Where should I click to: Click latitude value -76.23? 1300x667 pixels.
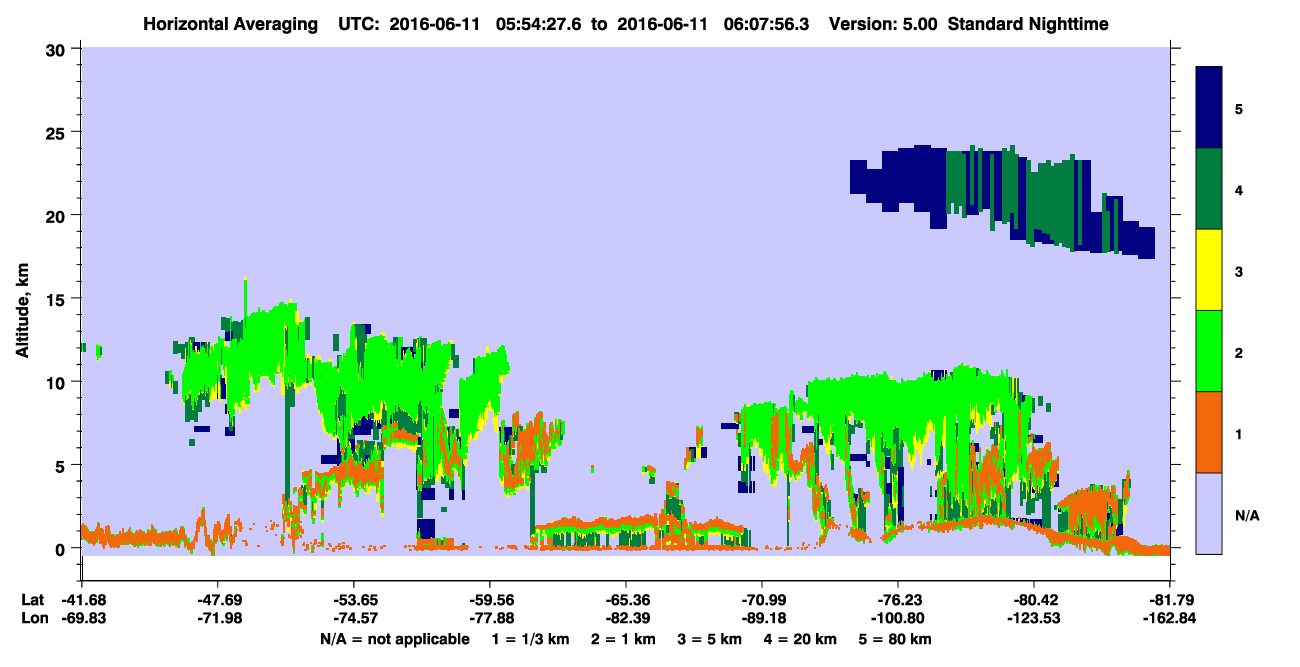pos(898,600)
